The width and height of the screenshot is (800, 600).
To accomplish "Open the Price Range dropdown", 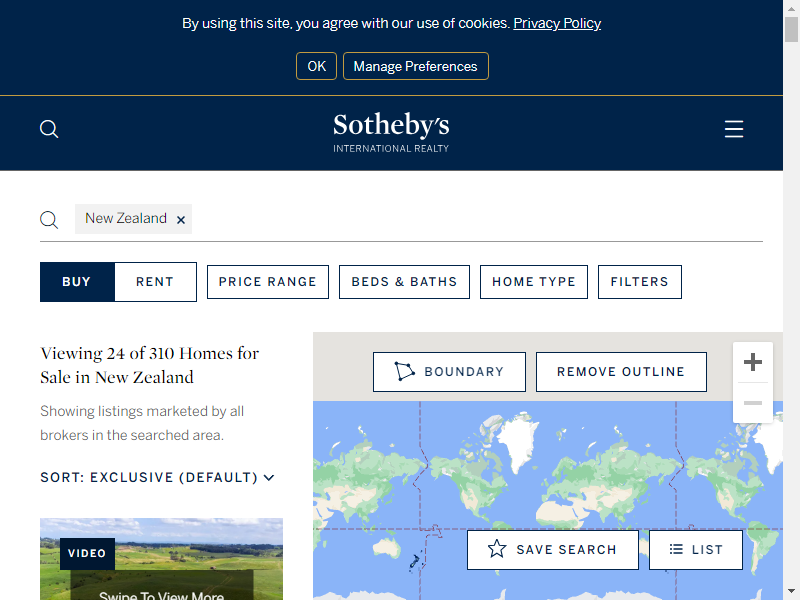I will [x=267, y=282].
